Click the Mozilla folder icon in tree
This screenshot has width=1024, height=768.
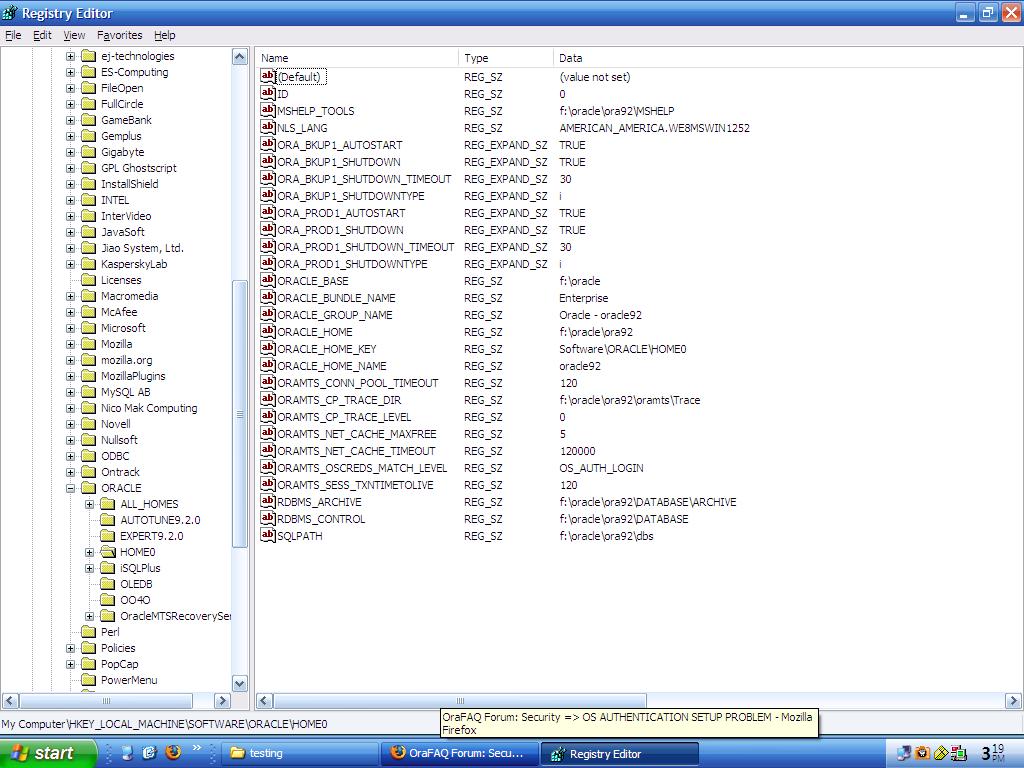tap(88, 344)
